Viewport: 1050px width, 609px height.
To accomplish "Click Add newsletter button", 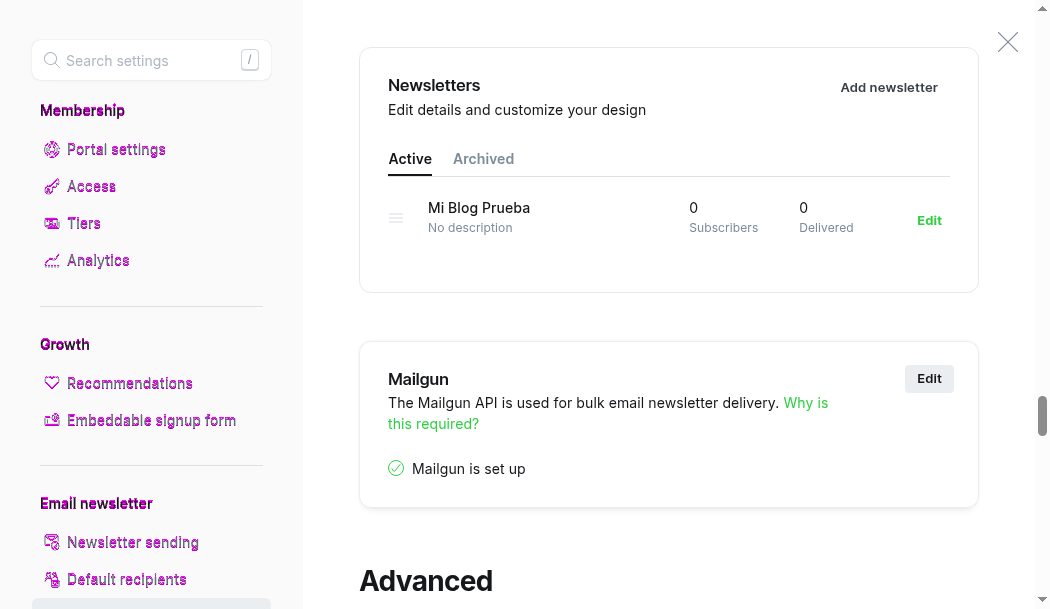I will 889,88.
